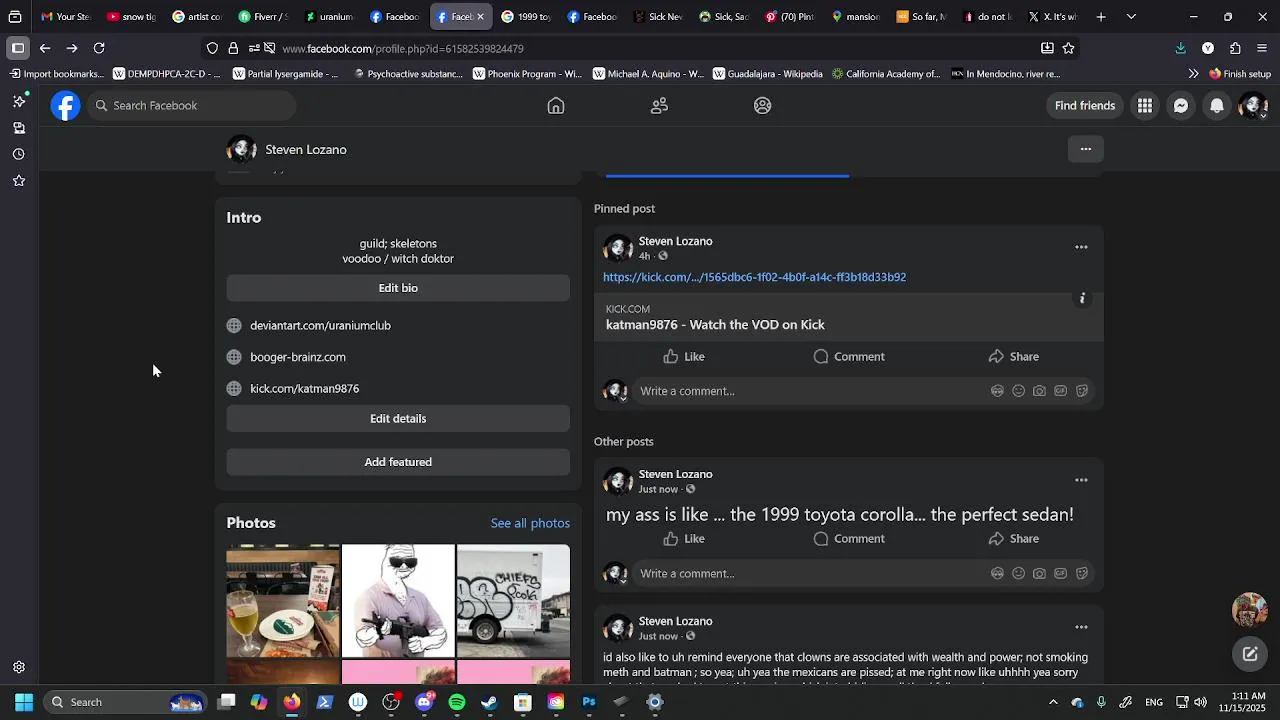Comment on the 1999 Toyota Corolla post
This screenshot has width=1280, height=720.
click(849, 539)
